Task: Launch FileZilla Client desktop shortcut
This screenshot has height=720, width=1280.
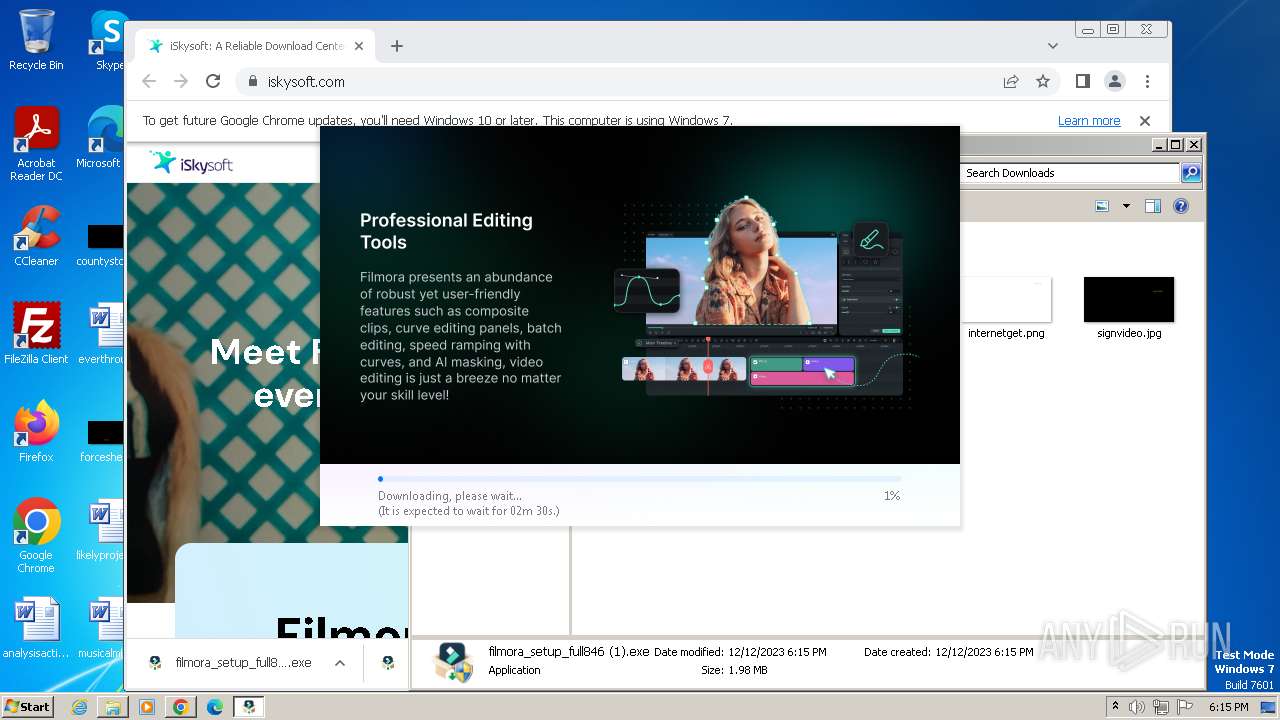Action: (36, 333)
